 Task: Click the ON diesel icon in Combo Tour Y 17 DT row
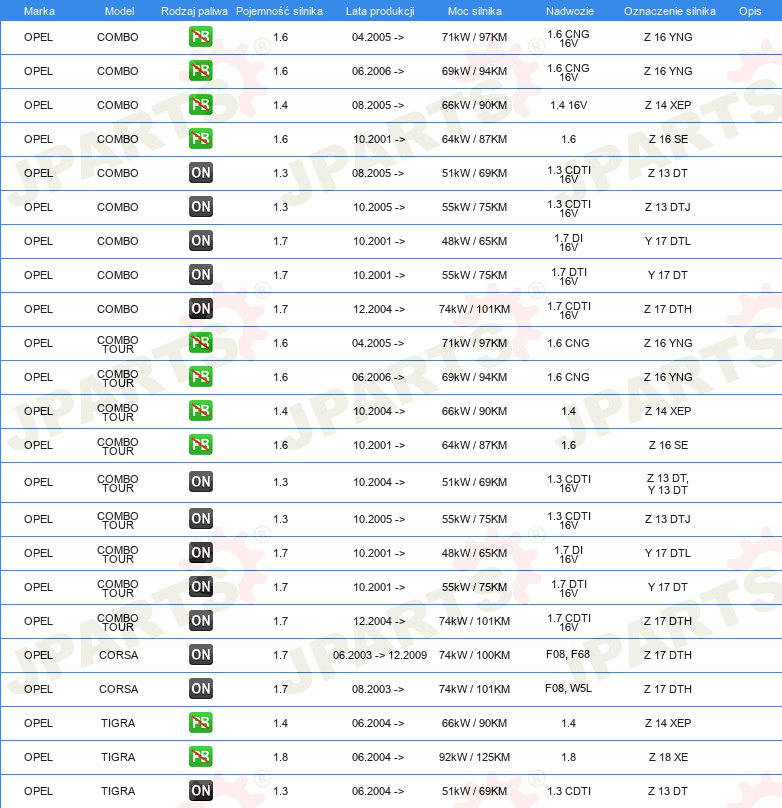click(x=200, y=587)
